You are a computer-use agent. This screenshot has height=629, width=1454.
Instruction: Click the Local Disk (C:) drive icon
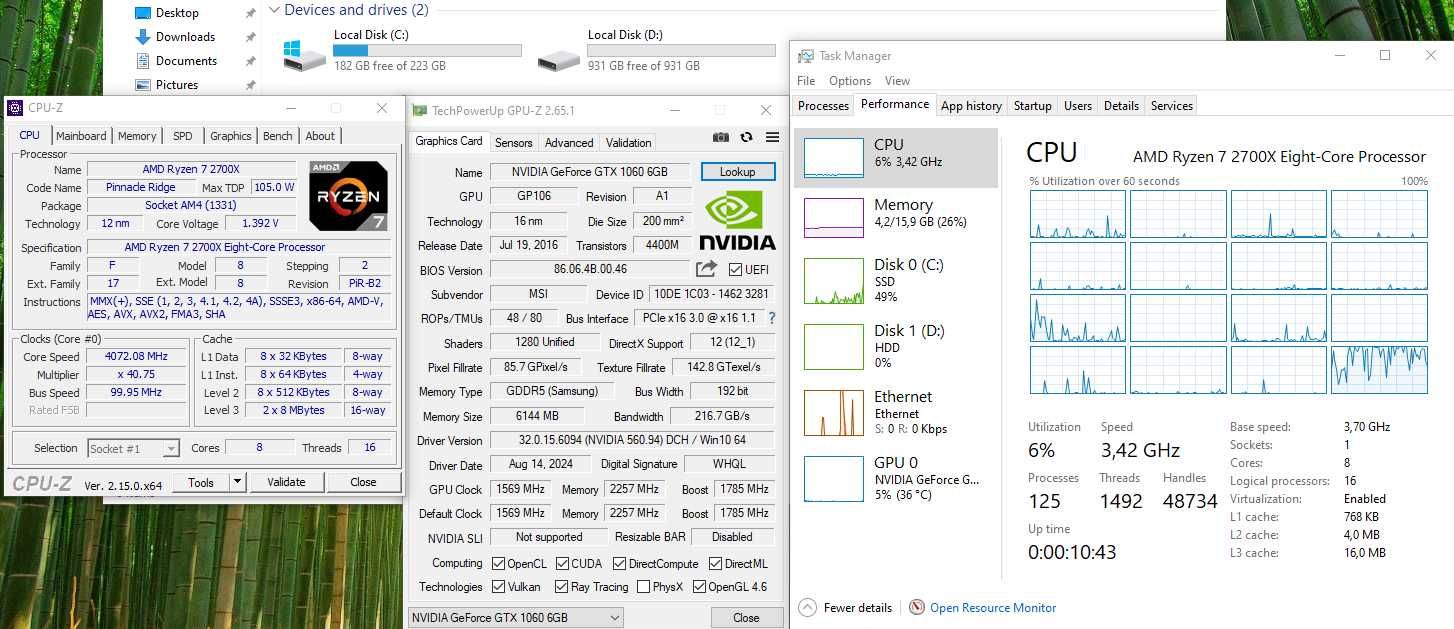point(304,56)
